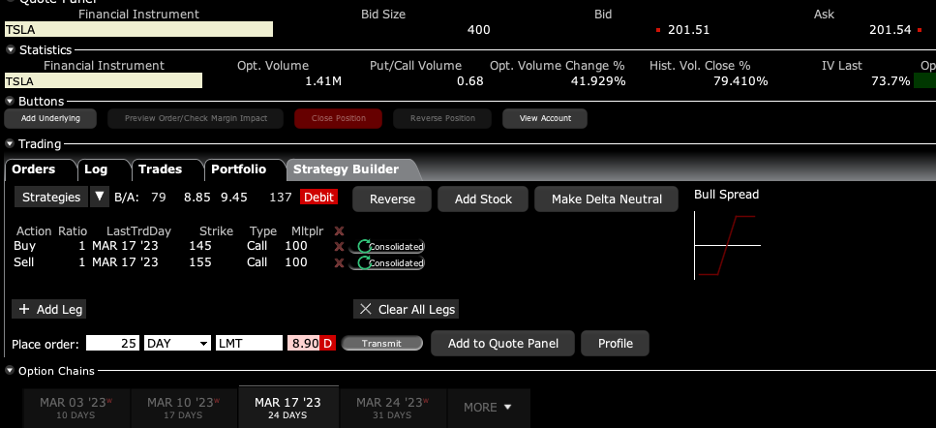
Task: Open View Account
Action: (545, 118)
